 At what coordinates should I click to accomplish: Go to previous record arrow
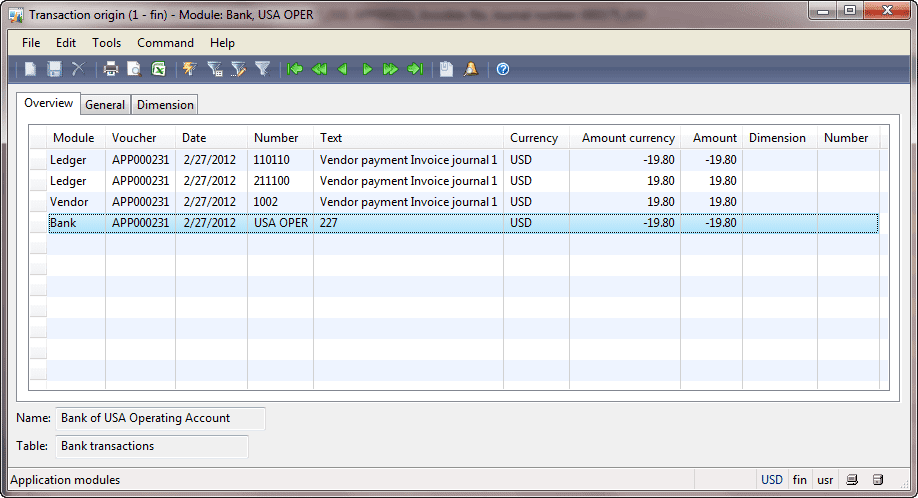[x=342, y=69]
